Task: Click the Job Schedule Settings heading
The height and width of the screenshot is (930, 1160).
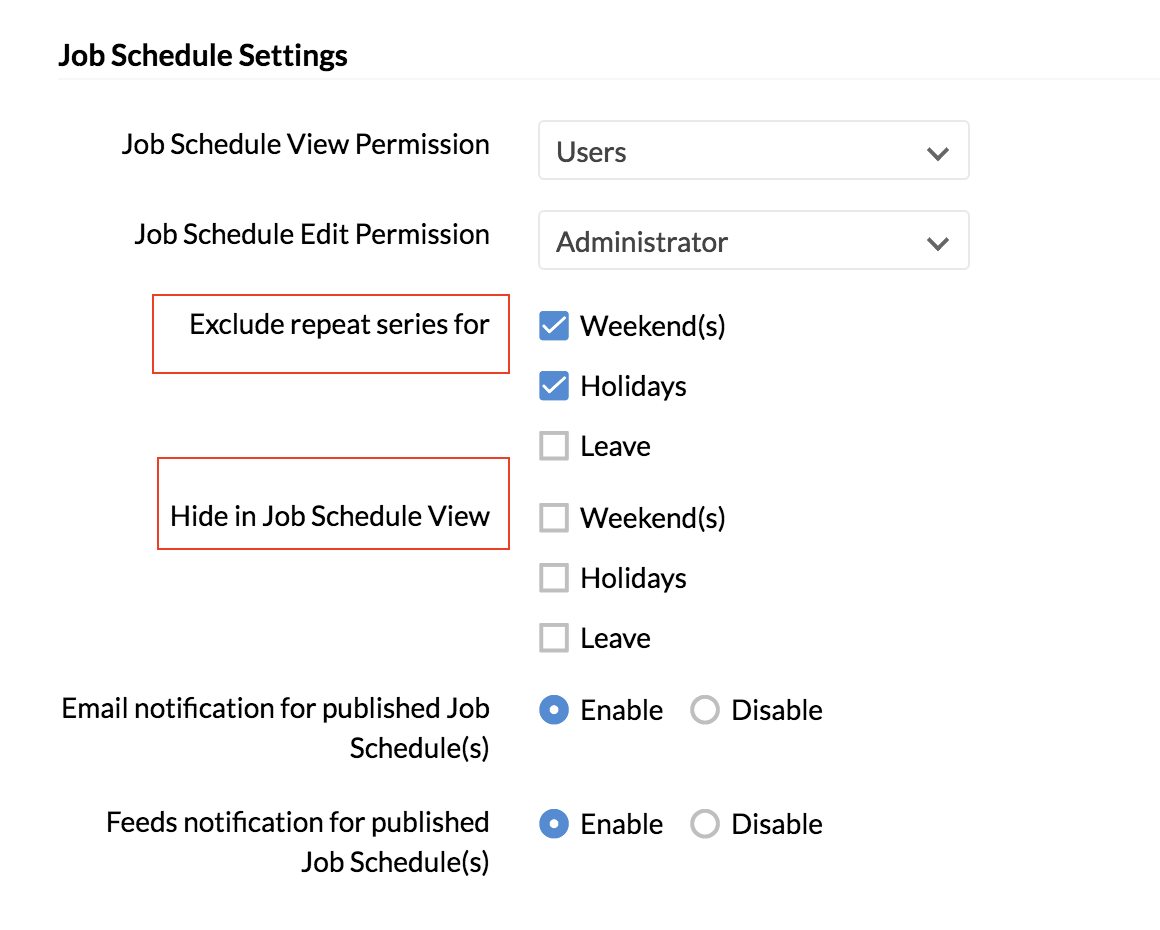Action: click(203, 55)
